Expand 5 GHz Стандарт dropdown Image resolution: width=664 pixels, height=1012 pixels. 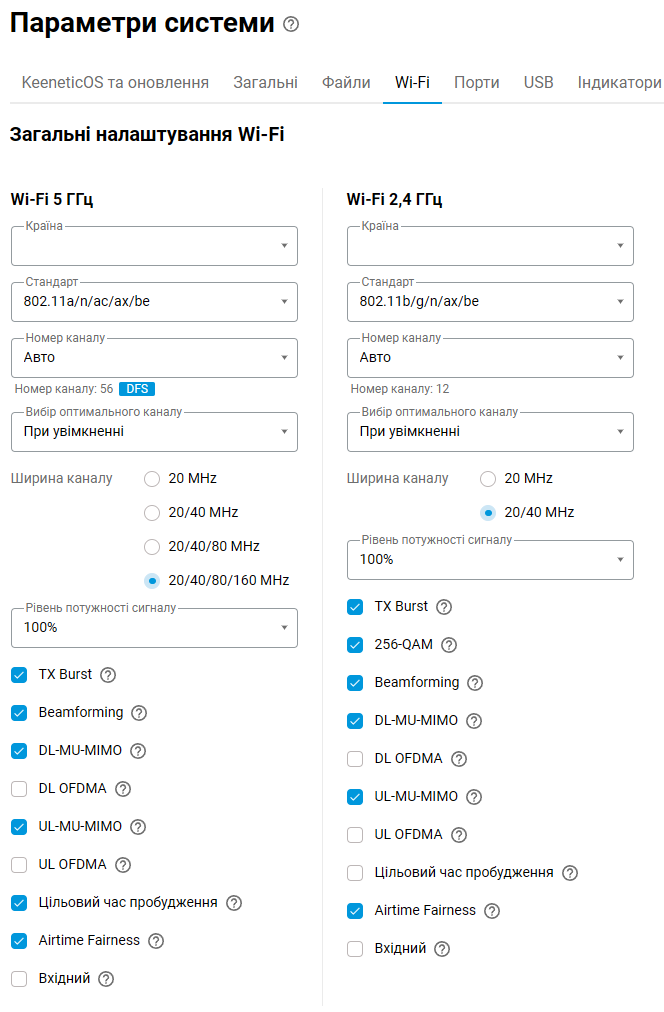point(154,301)
